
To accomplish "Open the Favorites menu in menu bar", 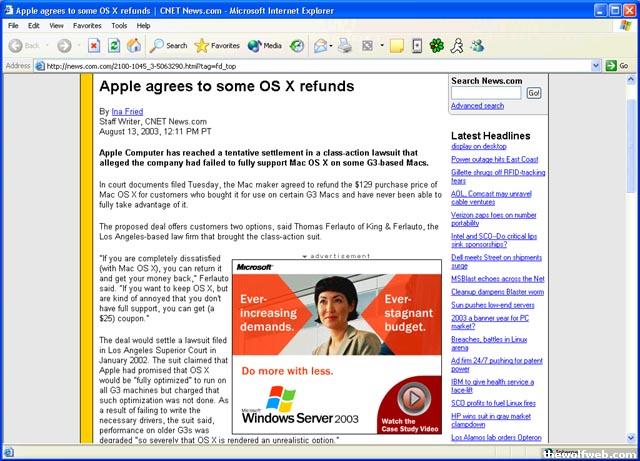I will click(x=87, y=25).
